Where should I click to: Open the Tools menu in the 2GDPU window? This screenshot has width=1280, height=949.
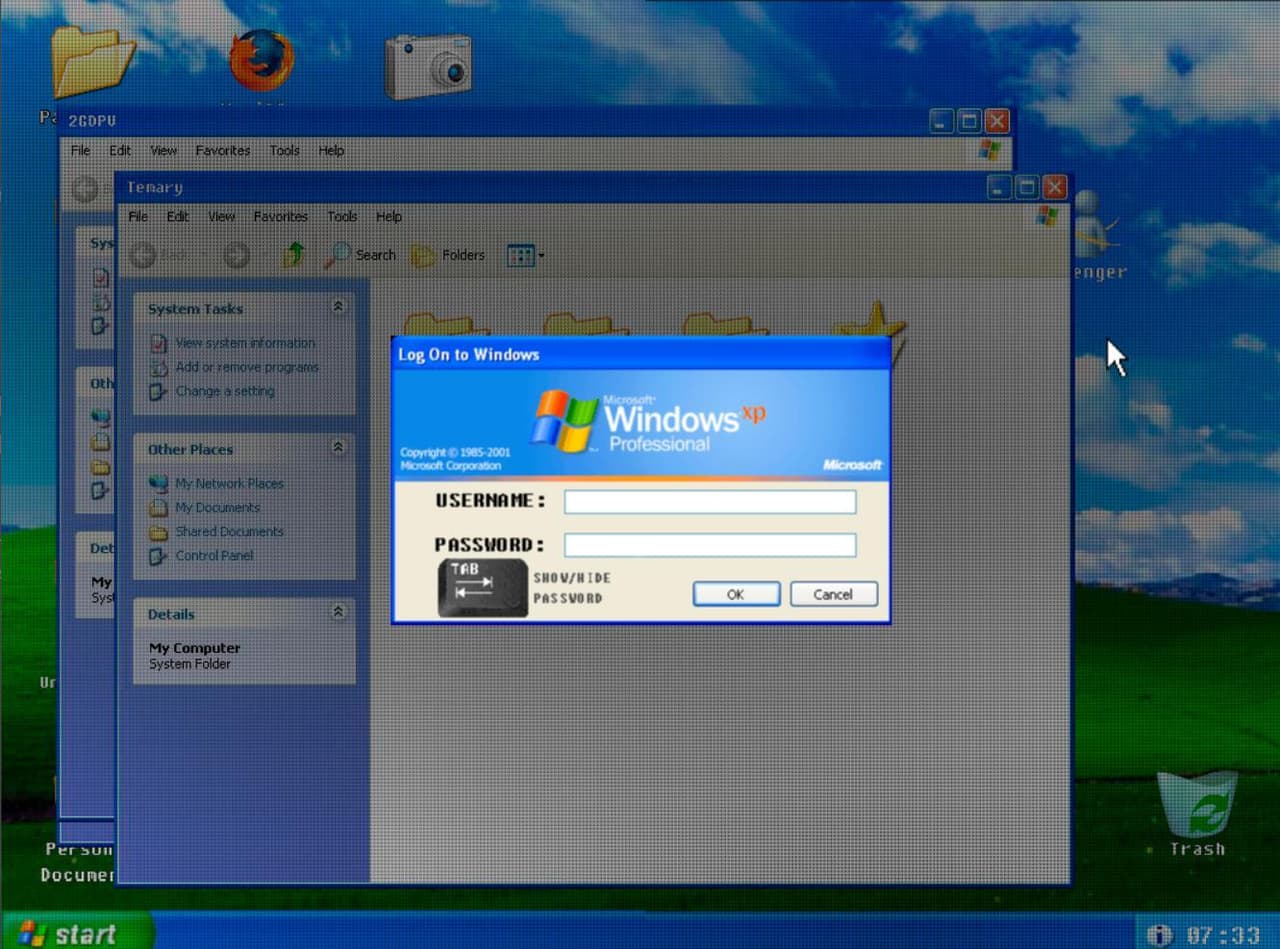click(284, 150)
